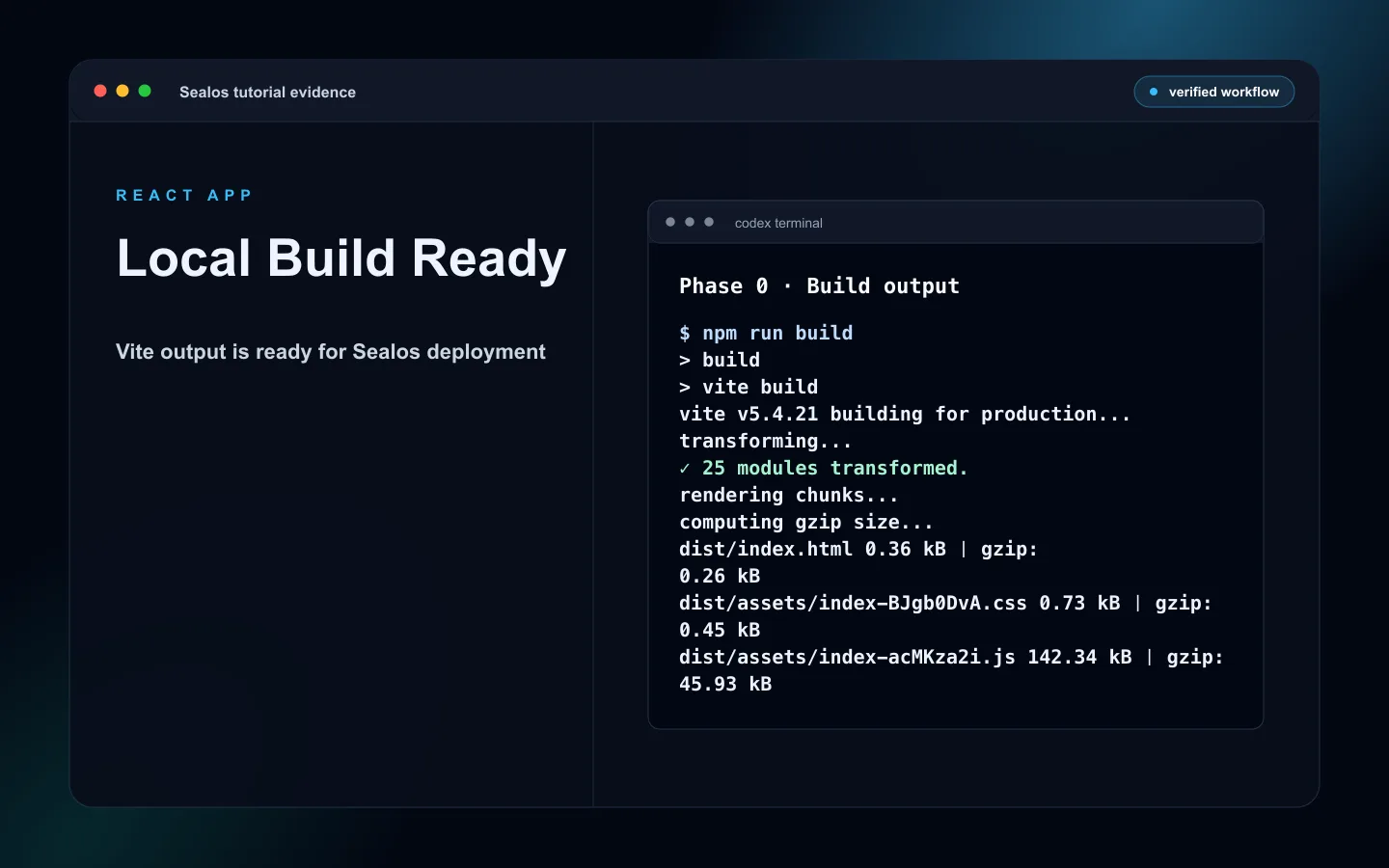Click the 'codex terminal' title
The image size is (1389, 868).
778,223
